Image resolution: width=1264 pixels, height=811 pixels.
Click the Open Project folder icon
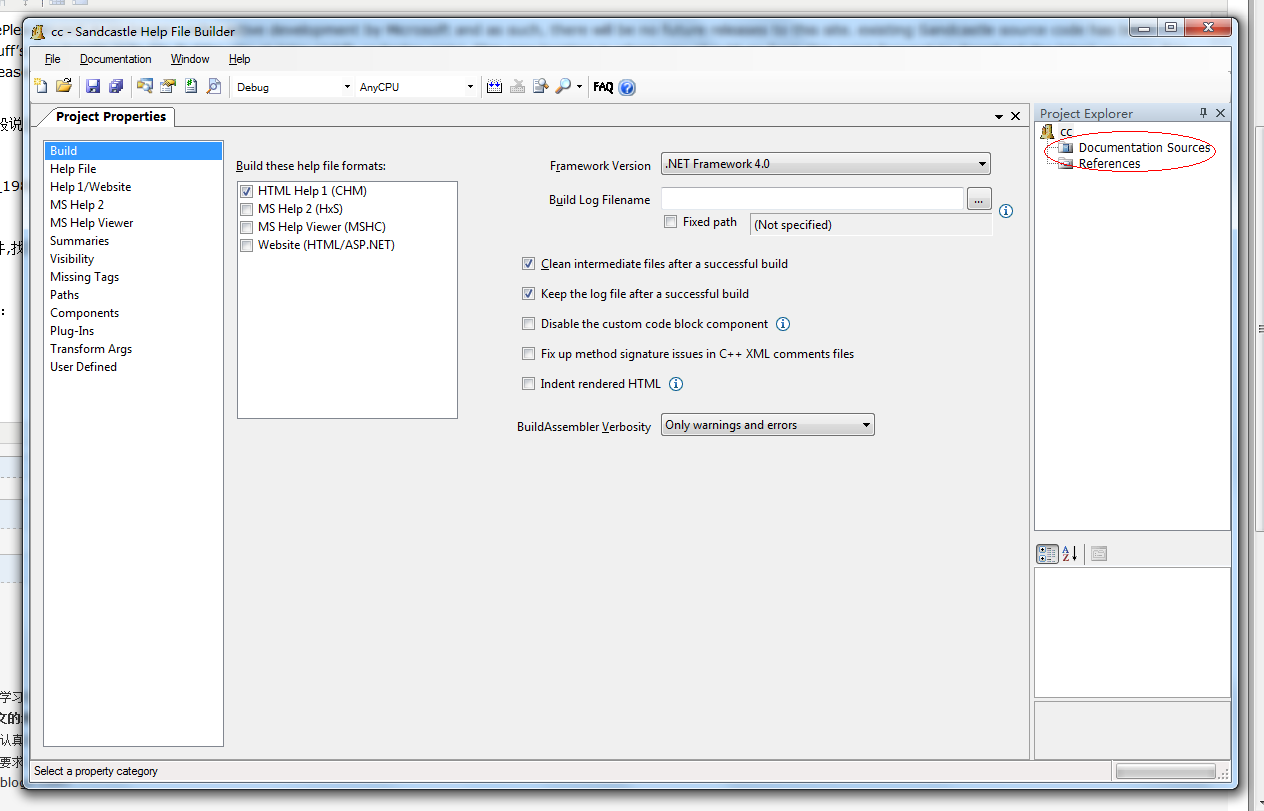[63, 87]
